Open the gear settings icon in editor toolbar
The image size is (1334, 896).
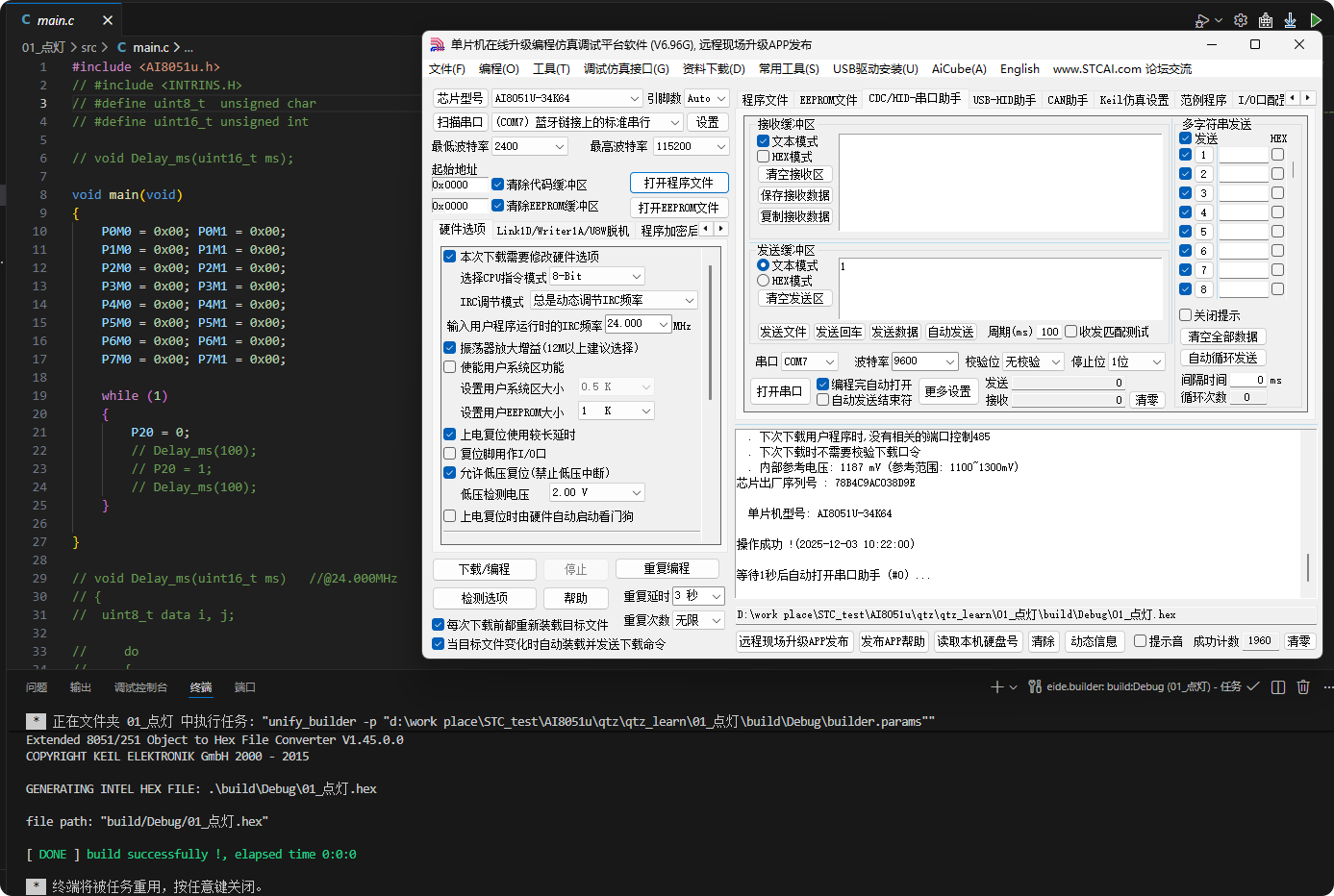tap(1241, 20)
